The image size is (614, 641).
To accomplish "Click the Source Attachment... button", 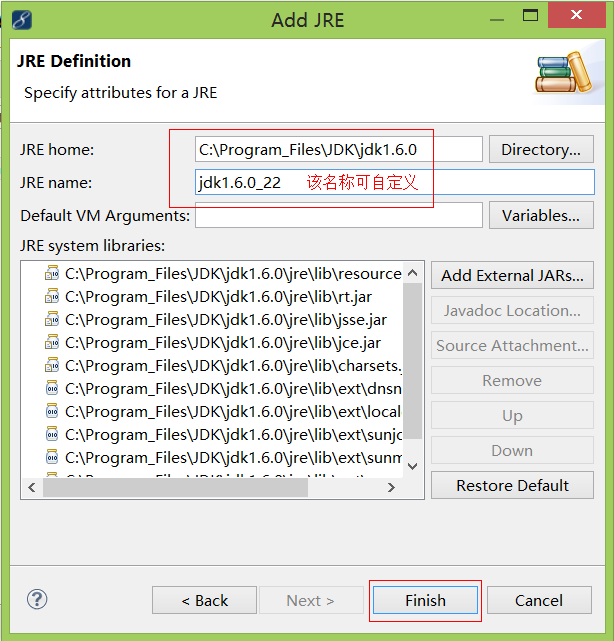I will pos(512,345).
